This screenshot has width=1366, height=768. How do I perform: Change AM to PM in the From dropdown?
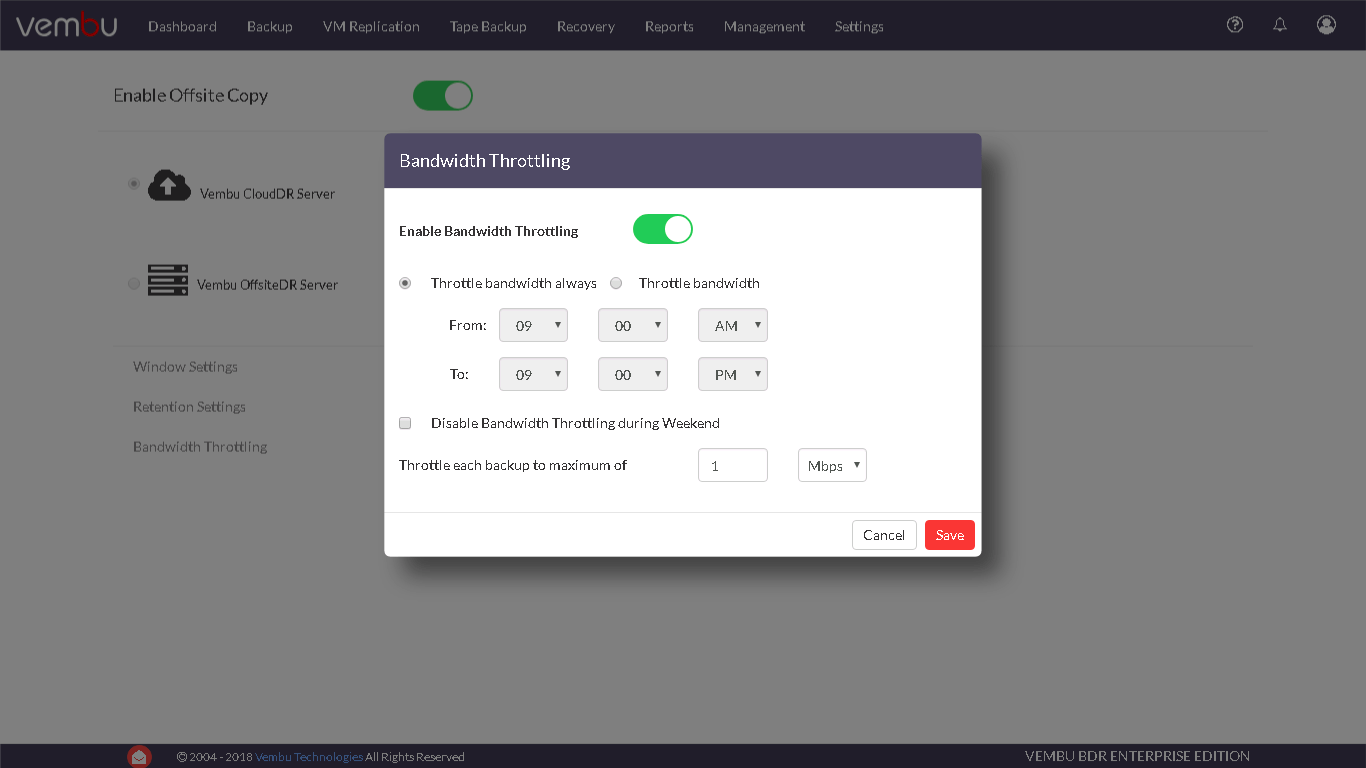[732, 324]
